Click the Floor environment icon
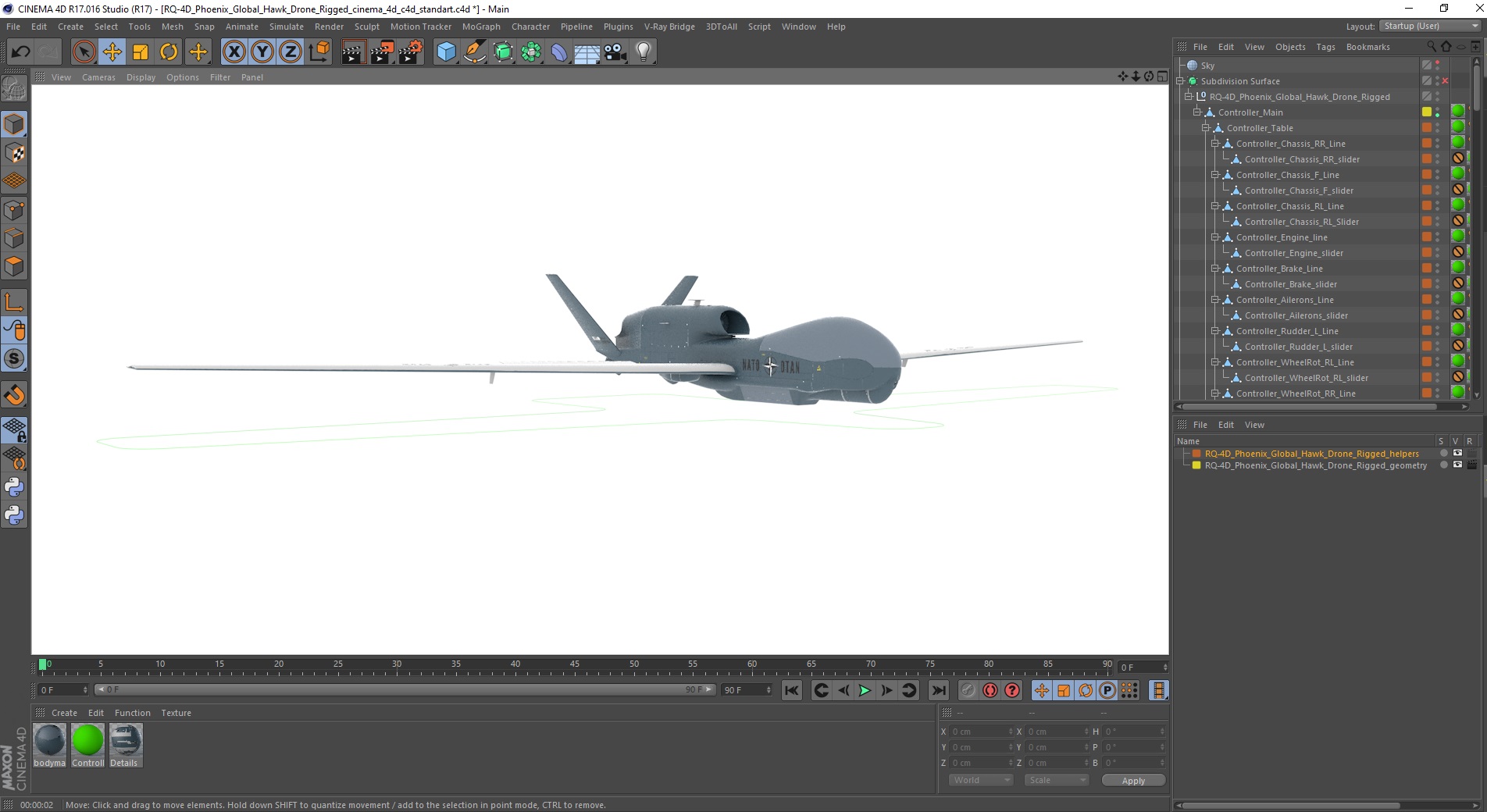The height and width of the screenshot is (812, 1487). (587, 52)
